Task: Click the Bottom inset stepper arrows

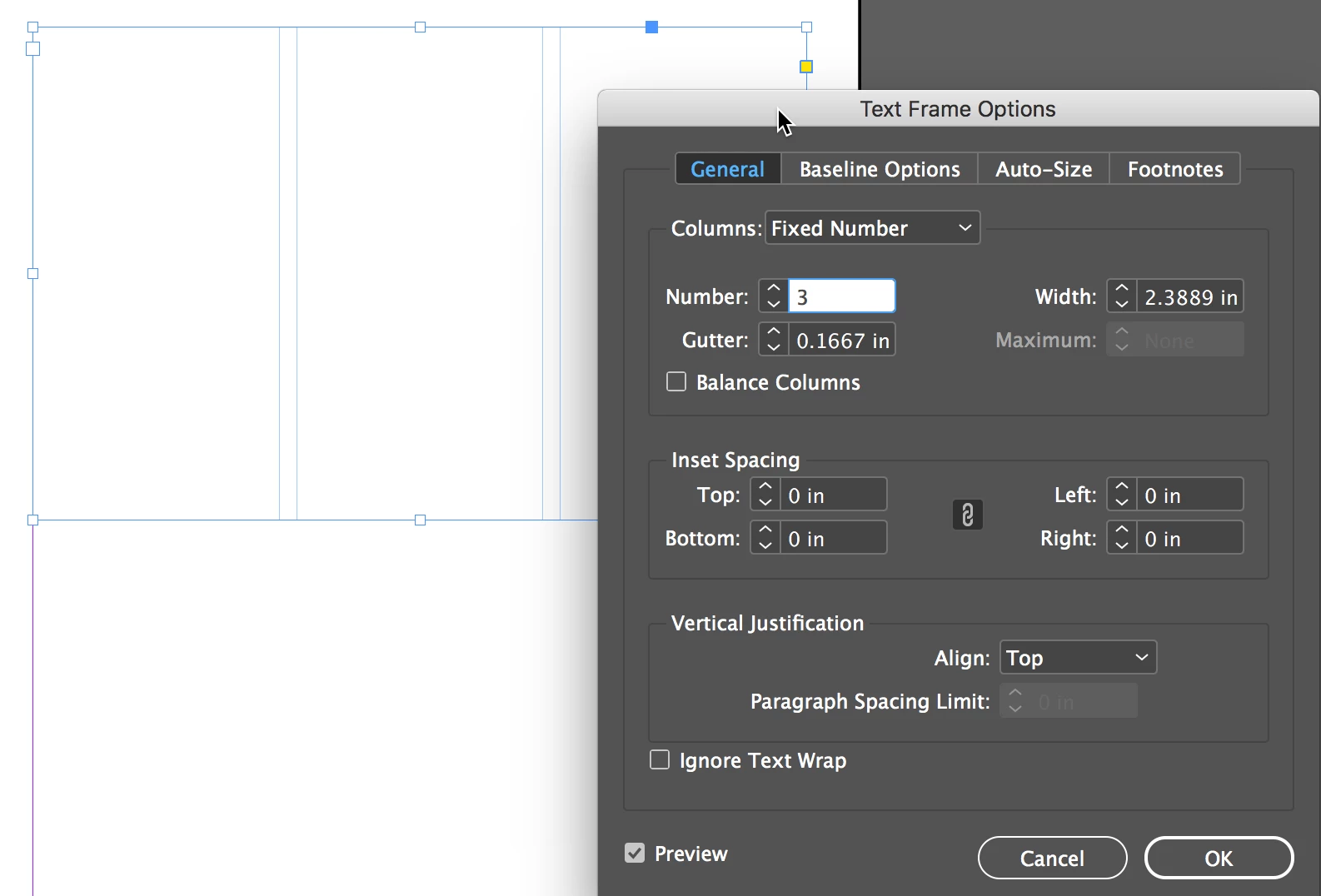Action: coord(765,537)
